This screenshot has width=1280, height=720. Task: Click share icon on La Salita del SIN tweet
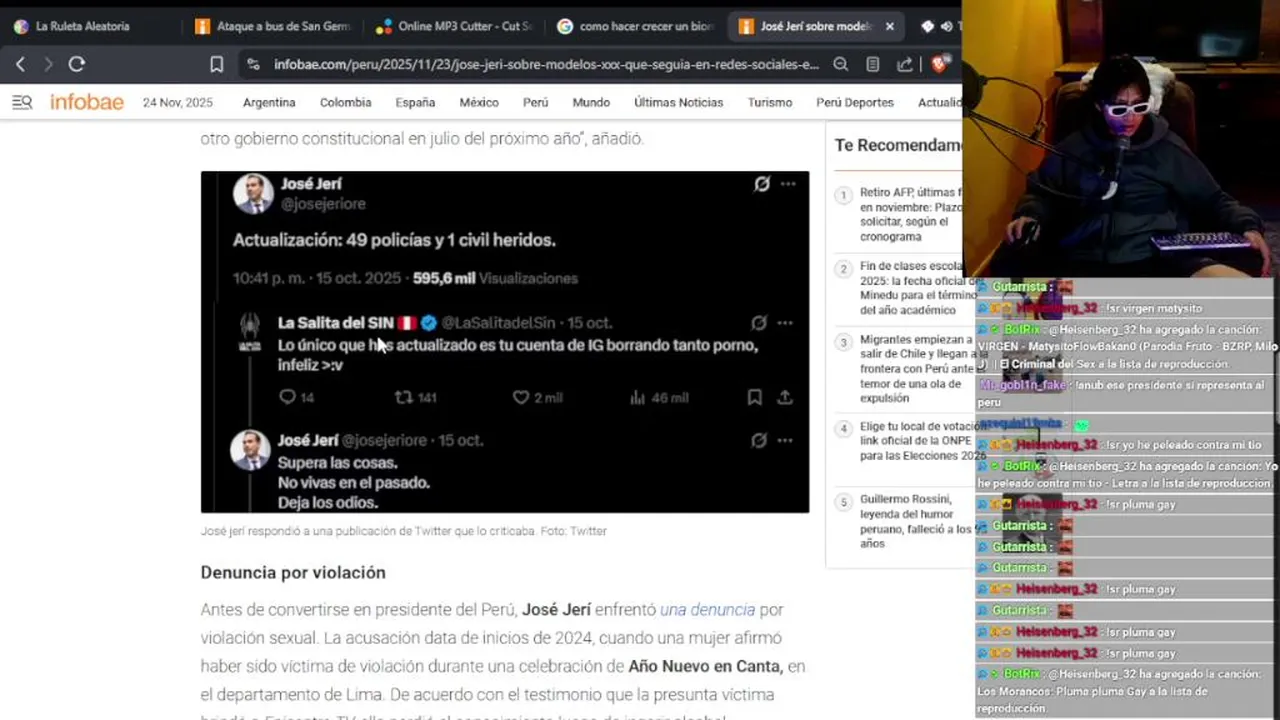(x=785, y=397)
